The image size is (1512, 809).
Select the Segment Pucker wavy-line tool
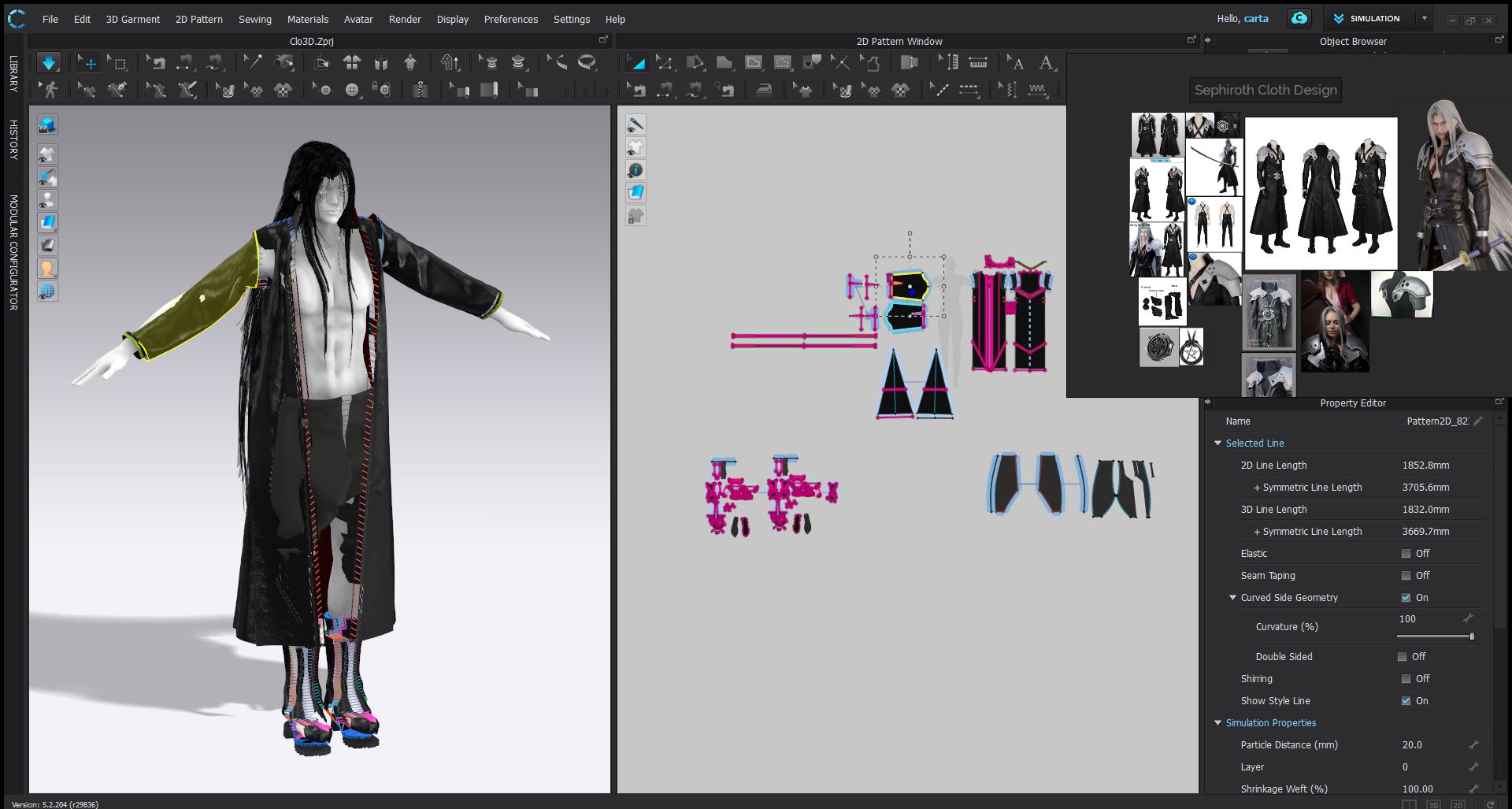point(1038,91)
